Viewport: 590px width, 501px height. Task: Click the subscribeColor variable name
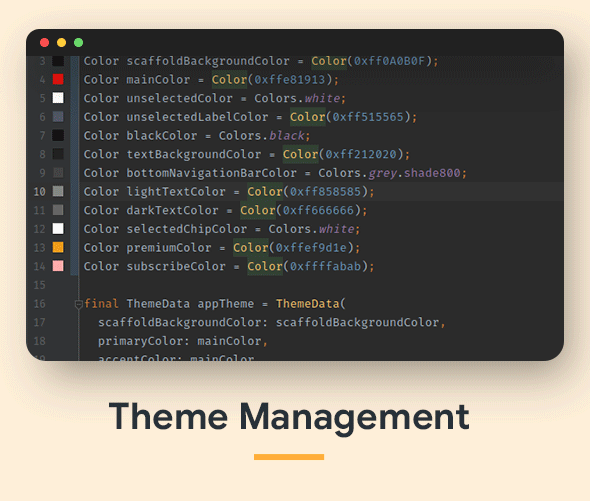(x=176, y=266)
